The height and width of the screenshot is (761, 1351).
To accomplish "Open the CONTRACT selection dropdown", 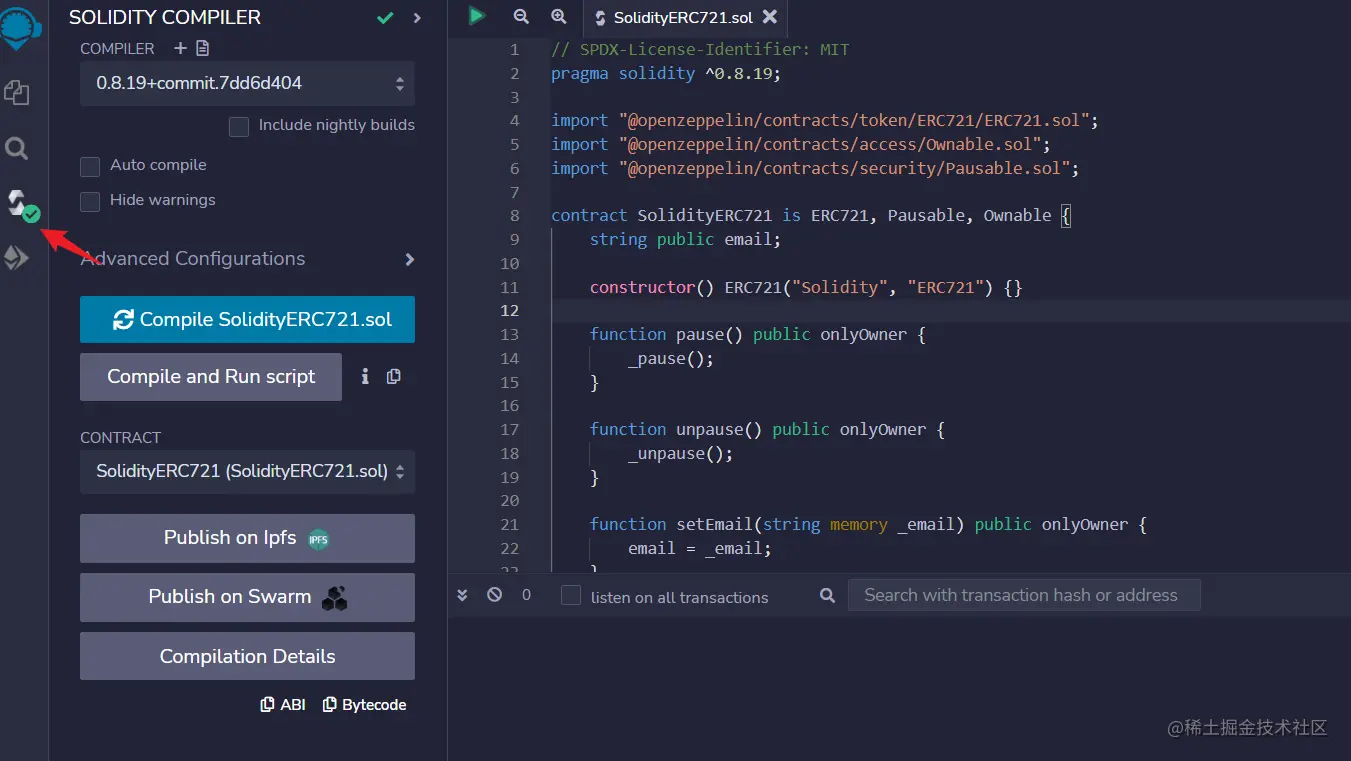I will click(247, 471).
